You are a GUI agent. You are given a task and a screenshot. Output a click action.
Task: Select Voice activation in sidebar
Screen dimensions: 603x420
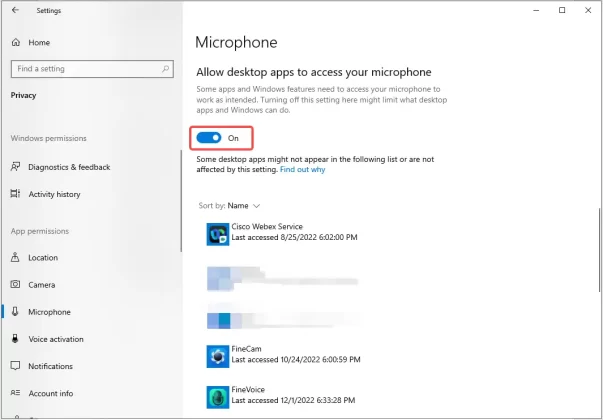(56, 339)
